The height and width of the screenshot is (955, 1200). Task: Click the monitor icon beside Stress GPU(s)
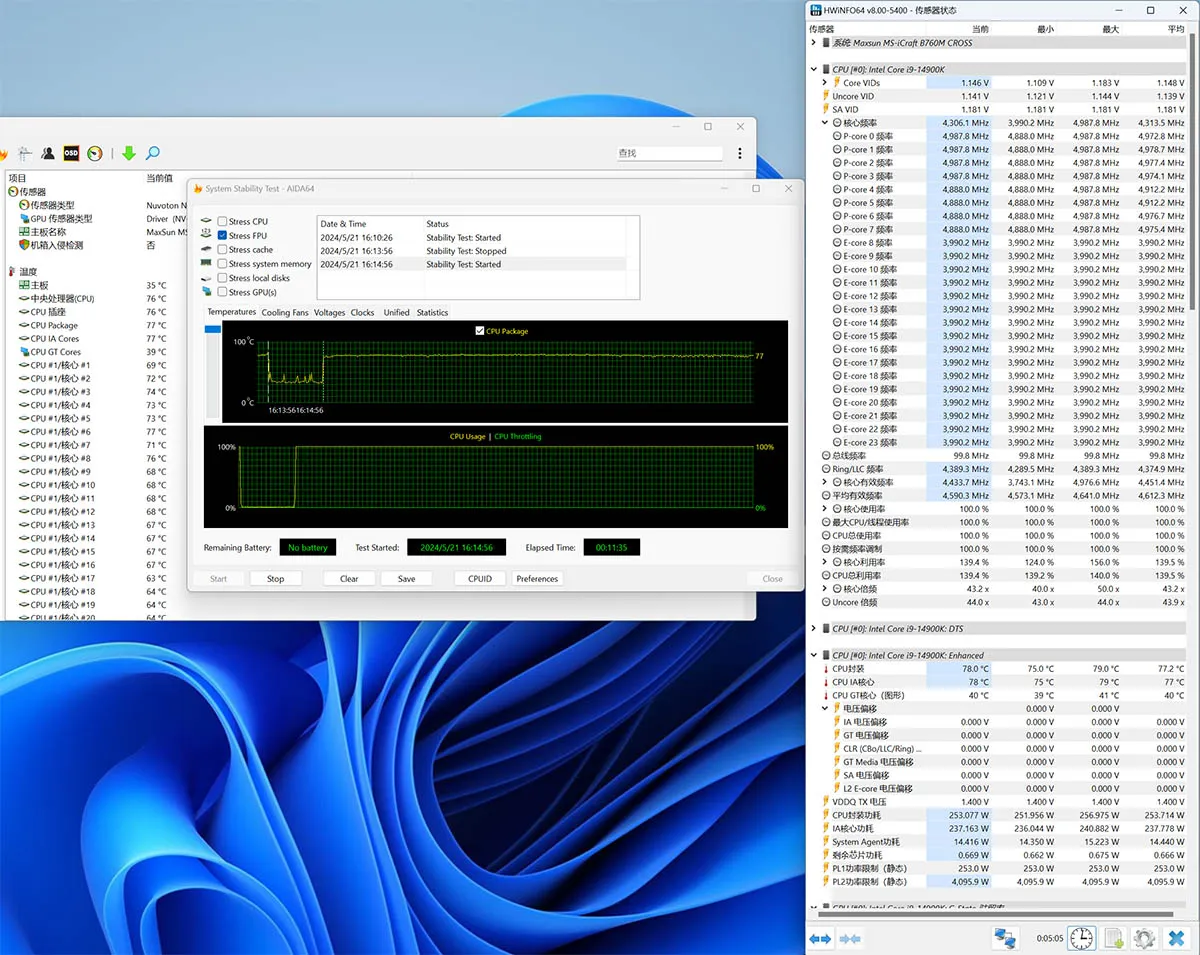207,292
